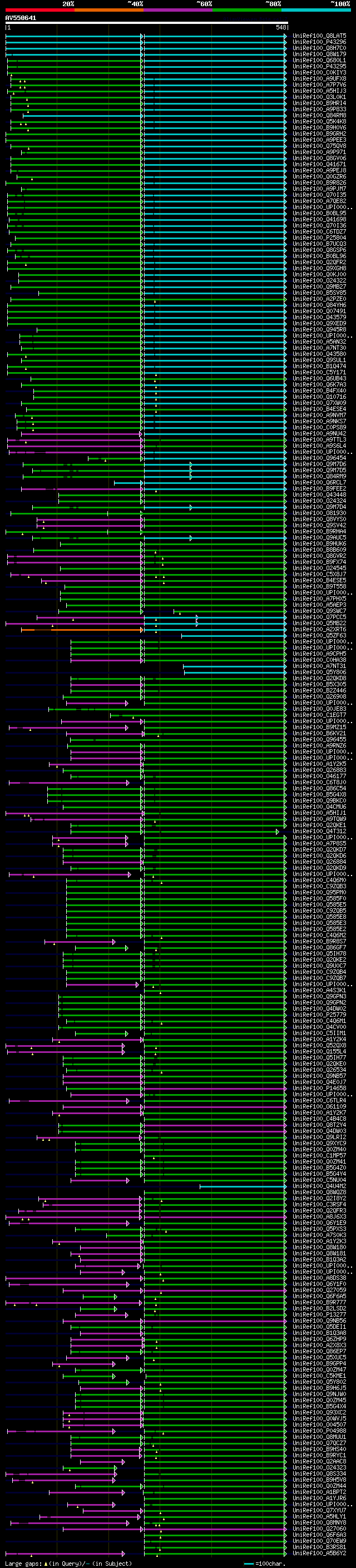Open the UniRef100_Q9SUL1 entry
This screenshot has width=356, height=1568.
(x=319, y=360)
